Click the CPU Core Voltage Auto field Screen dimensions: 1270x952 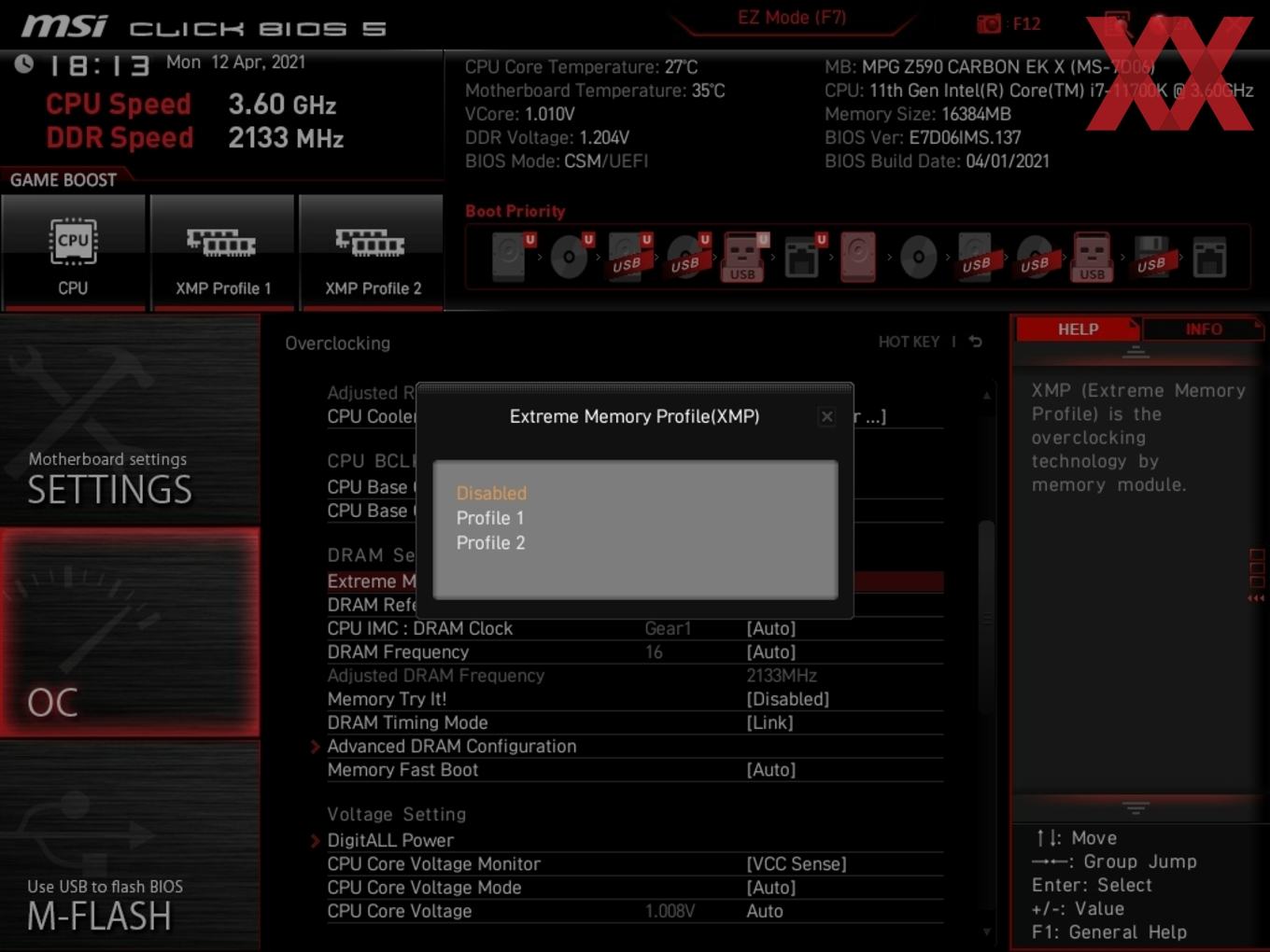[x=765, y=911]
